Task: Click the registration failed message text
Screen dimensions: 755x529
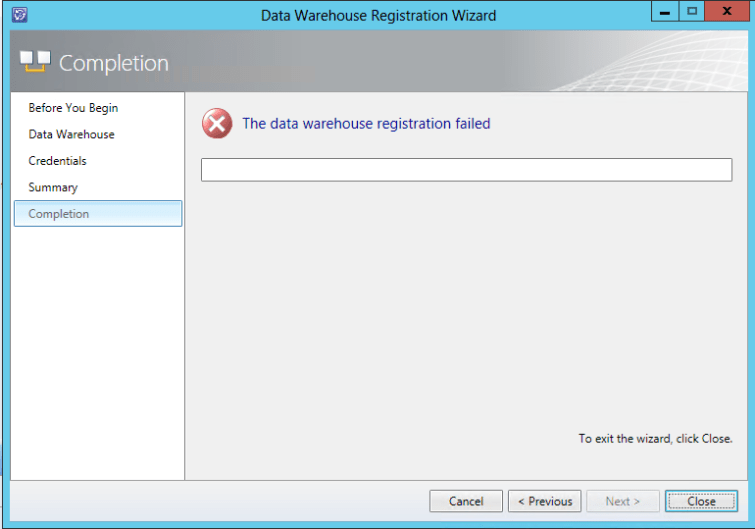Action: 366,124
